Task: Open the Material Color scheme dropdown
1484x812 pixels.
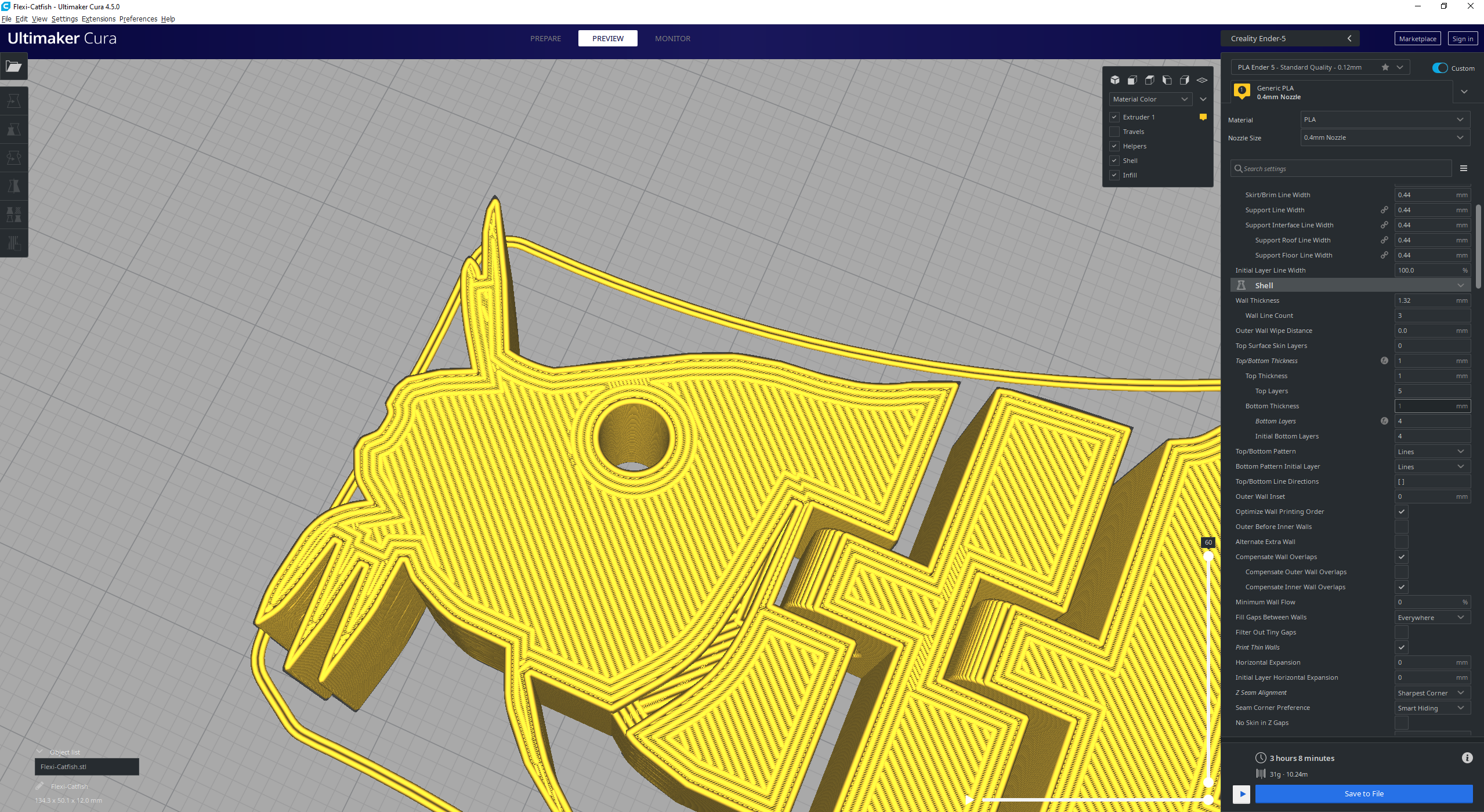Action: coord(1150,99)
